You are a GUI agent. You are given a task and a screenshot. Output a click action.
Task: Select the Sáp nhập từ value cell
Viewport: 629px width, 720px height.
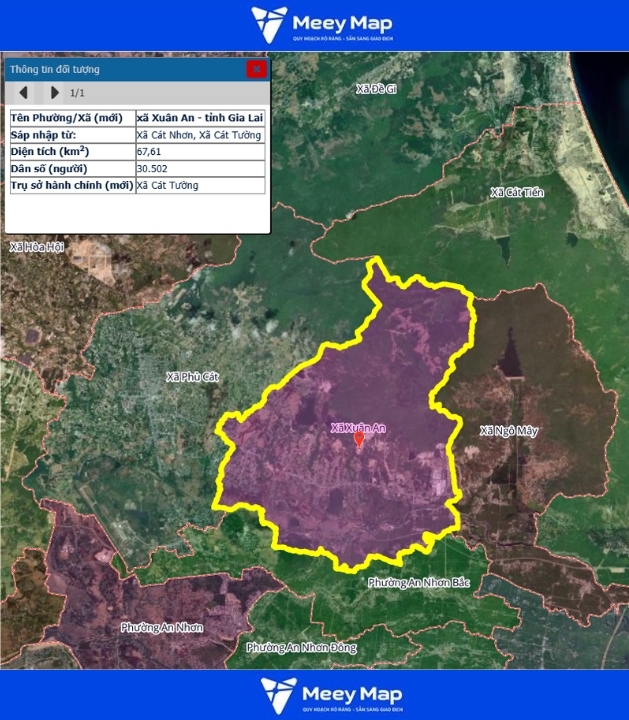200,135
